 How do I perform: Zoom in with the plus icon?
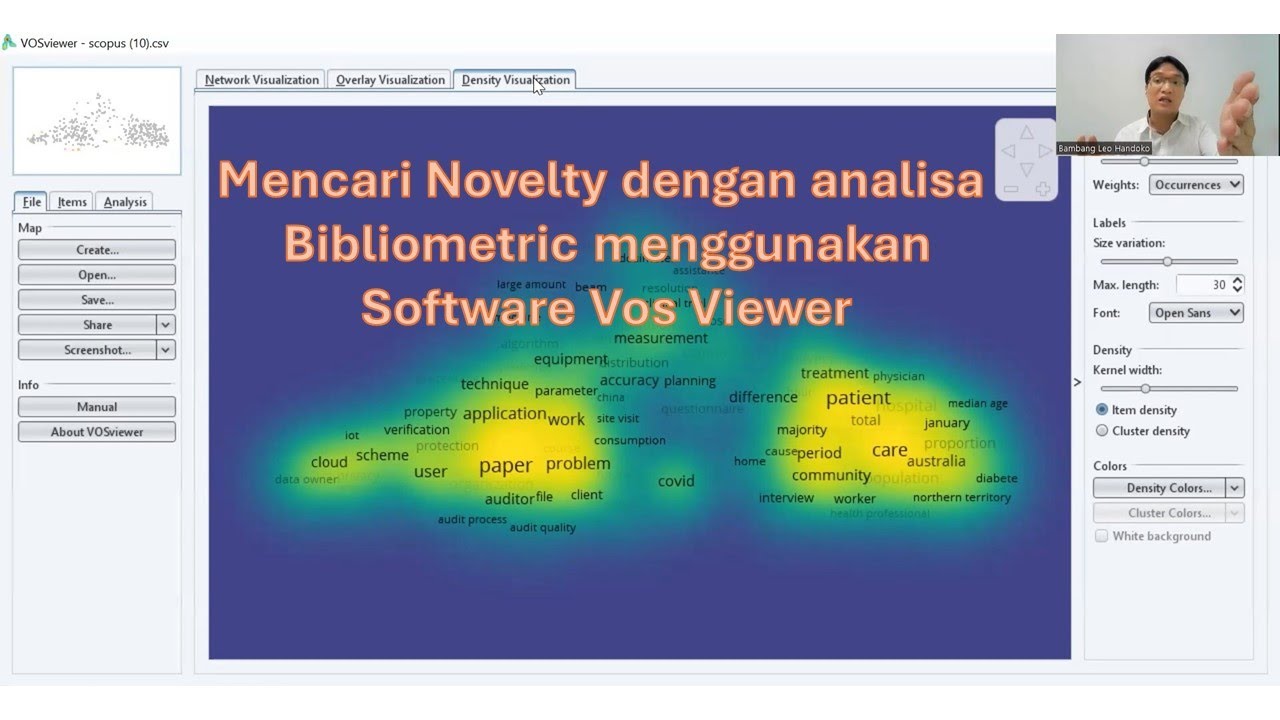(x=1042, y=189)
